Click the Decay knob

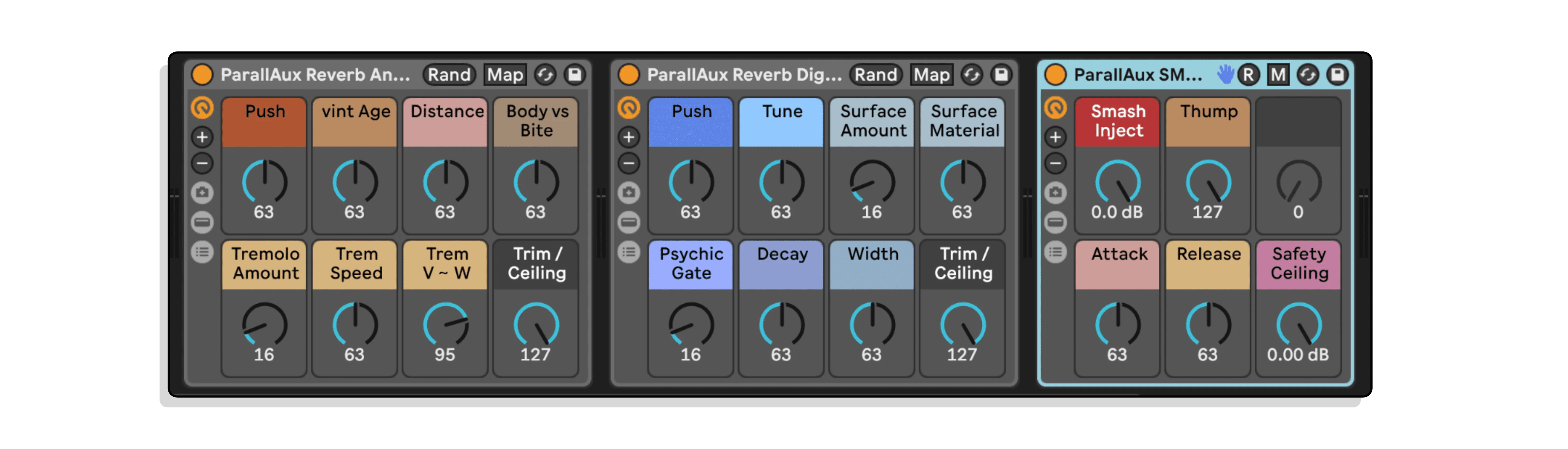[782, 324]
